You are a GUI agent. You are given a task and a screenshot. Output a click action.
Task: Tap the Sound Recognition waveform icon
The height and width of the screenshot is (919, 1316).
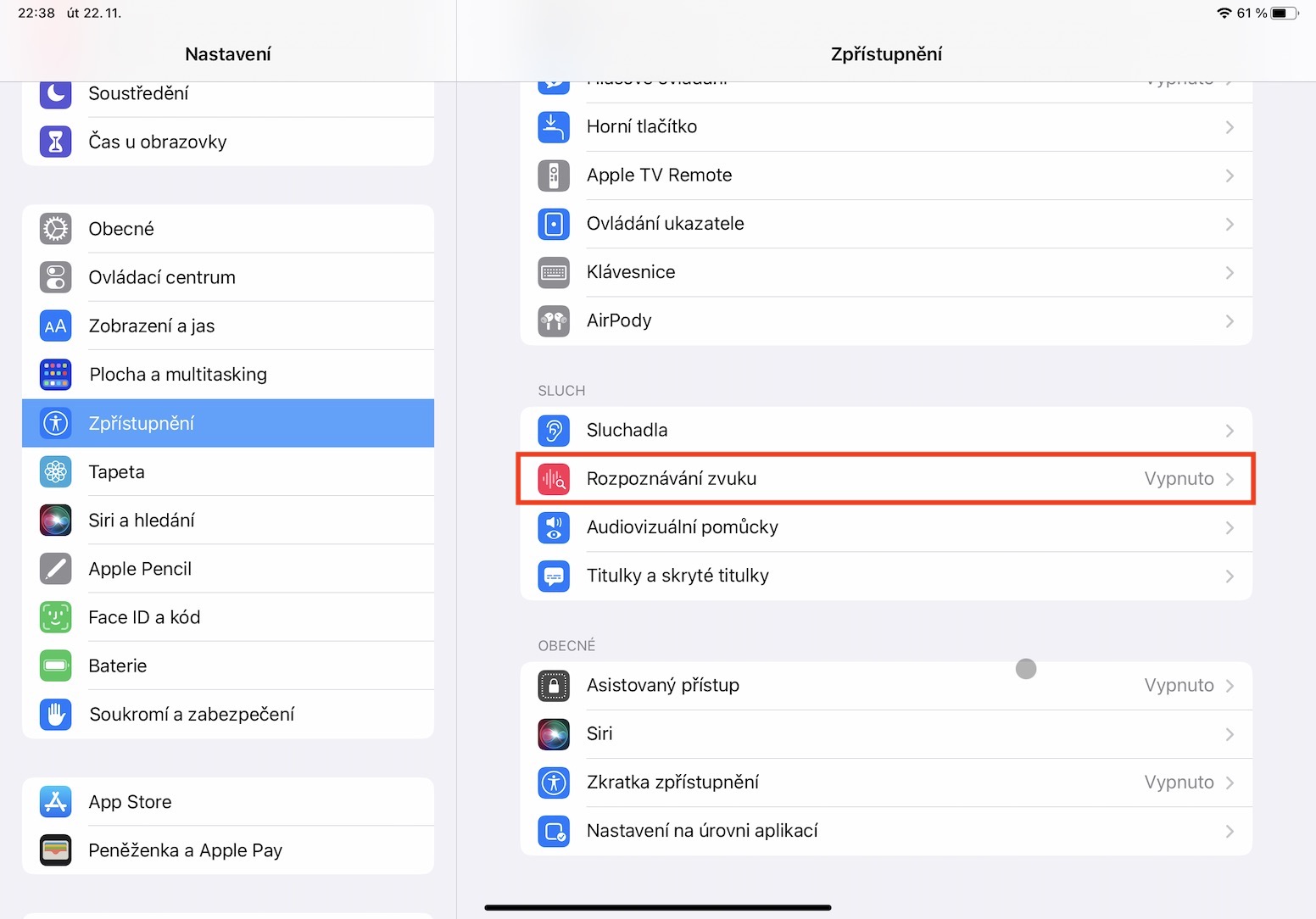tap(554, 479)
